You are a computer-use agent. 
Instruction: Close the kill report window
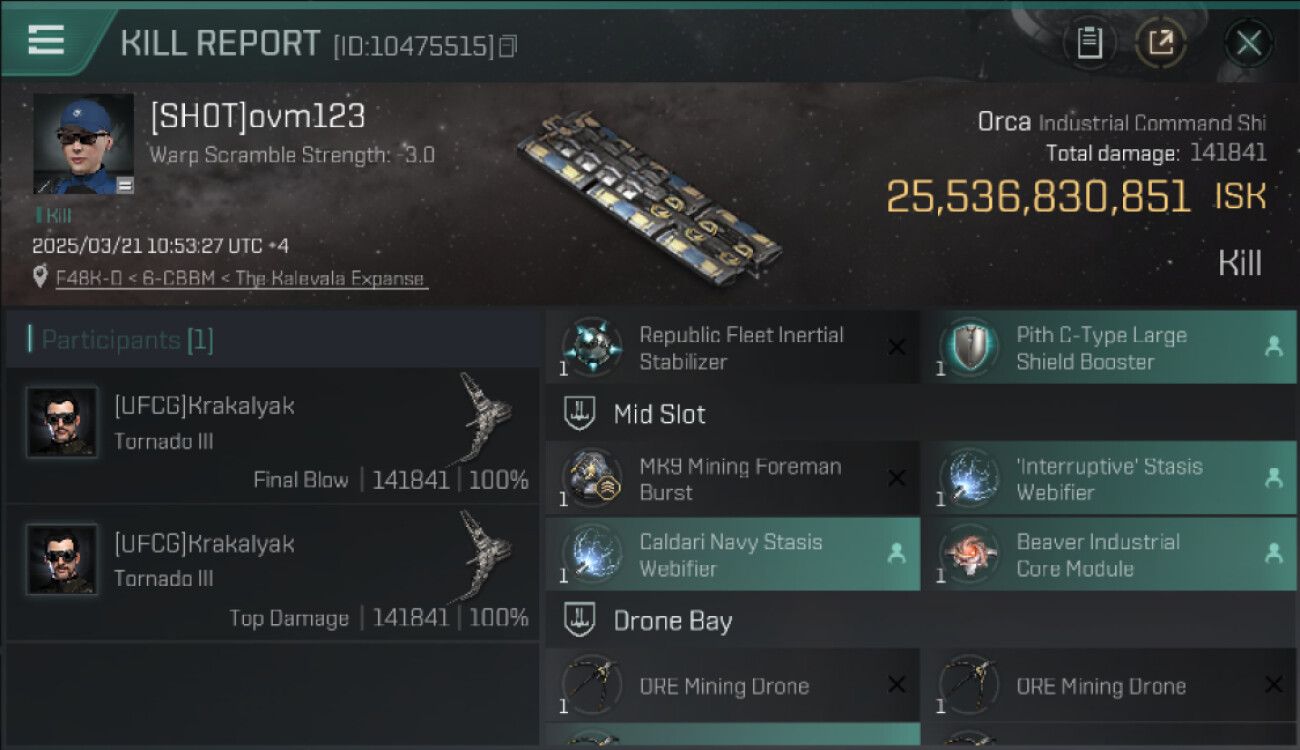pos(1248,42)
